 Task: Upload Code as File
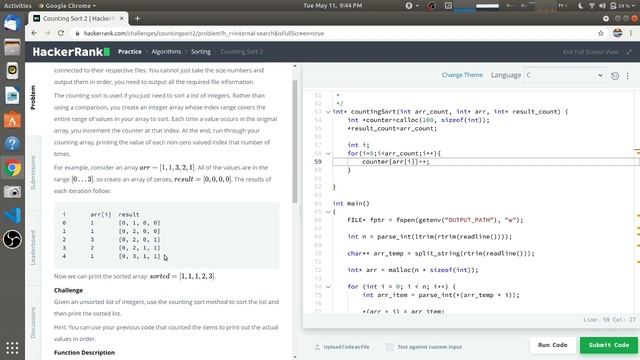click(x=342, y=347)
